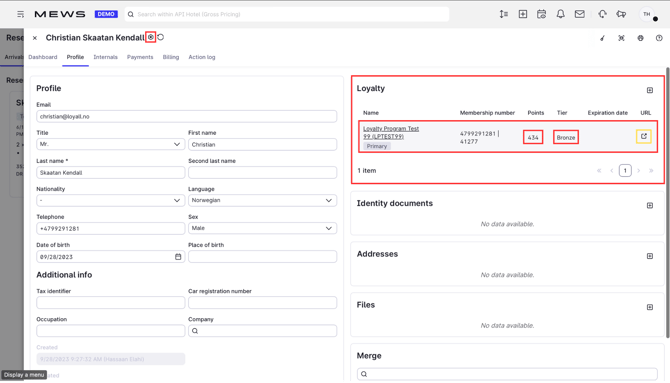
Task: Open the messages envelope icon
Action: pyautogui.click(x=579, y=14)
